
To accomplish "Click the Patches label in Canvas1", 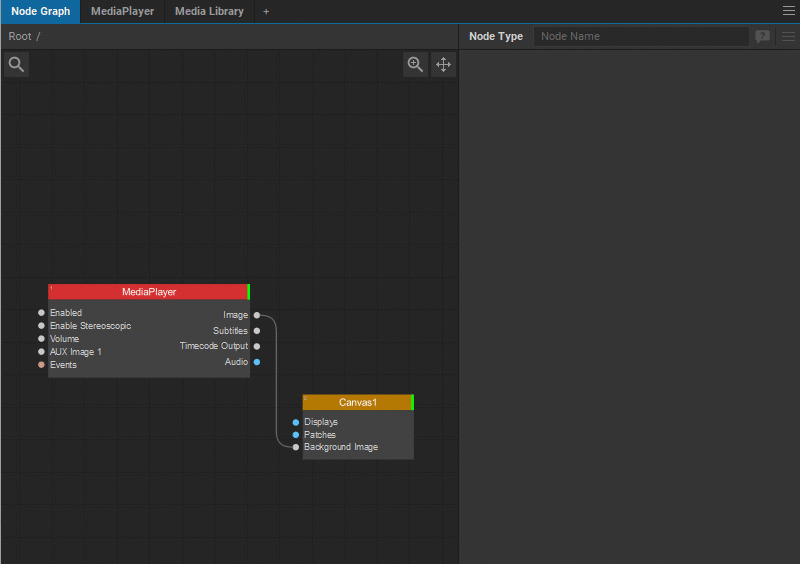I will coord(320,434).
